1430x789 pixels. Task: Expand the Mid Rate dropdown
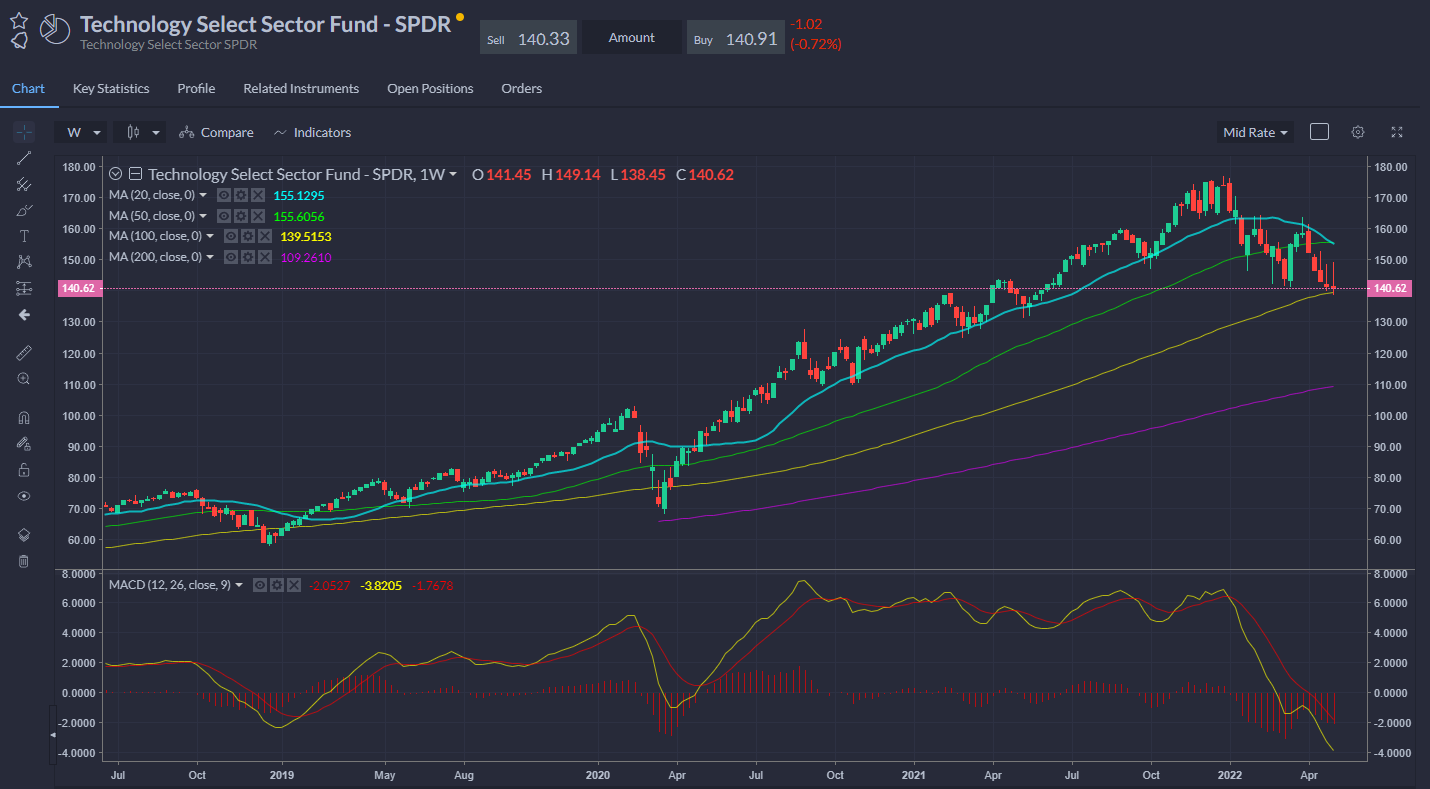coord(1255,132)
